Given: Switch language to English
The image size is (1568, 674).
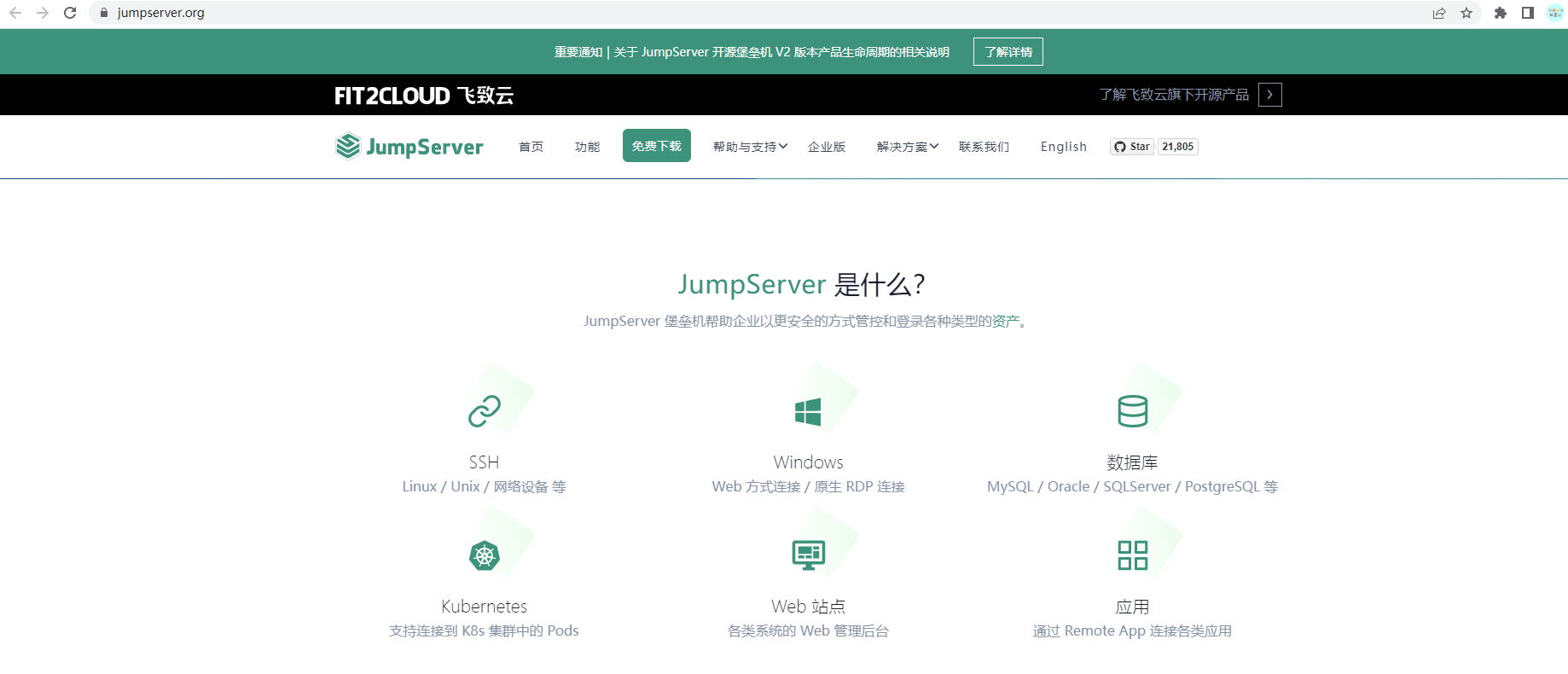Looking at the screenshot, I should pos(1064,147).
